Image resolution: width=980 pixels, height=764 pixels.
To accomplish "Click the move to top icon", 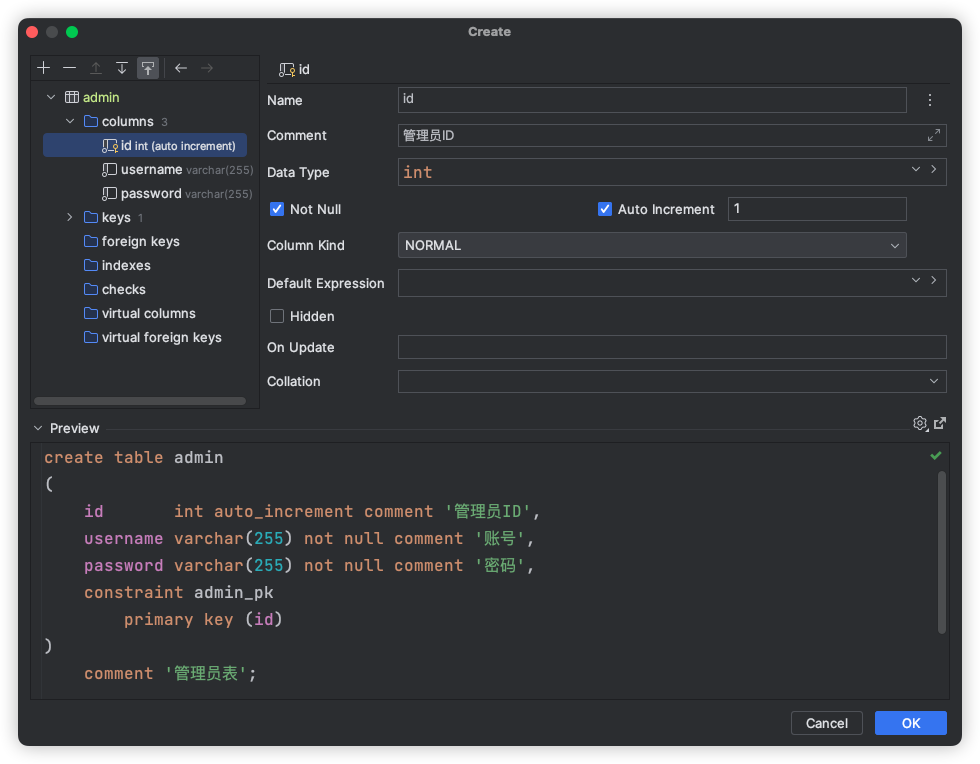I will tap(148, 68).
